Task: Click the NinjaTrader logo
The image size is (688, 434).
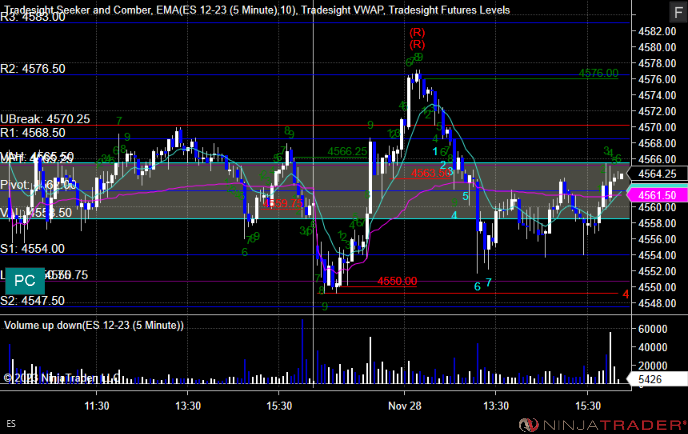Action: click(602, 424)
